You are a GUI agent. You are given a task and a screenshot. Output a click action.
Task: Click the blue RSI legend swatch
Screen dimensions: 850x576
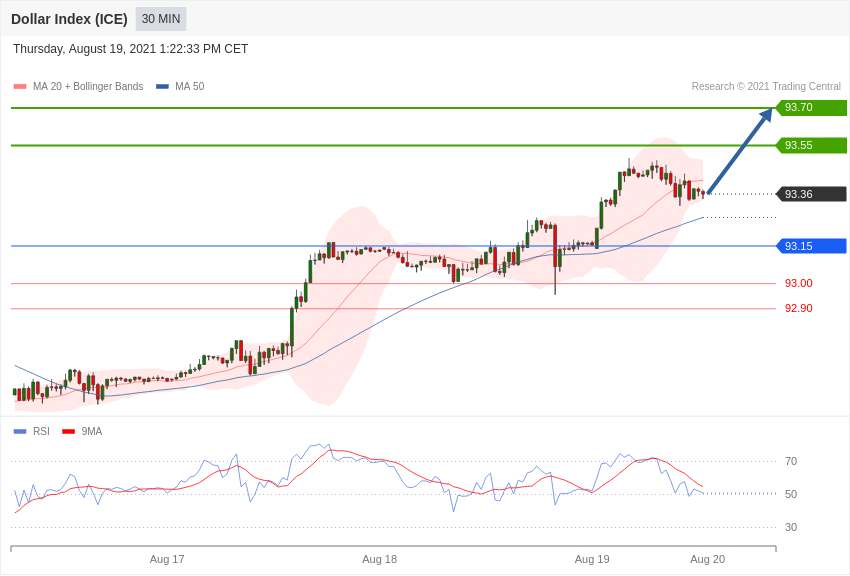point(20,432)
